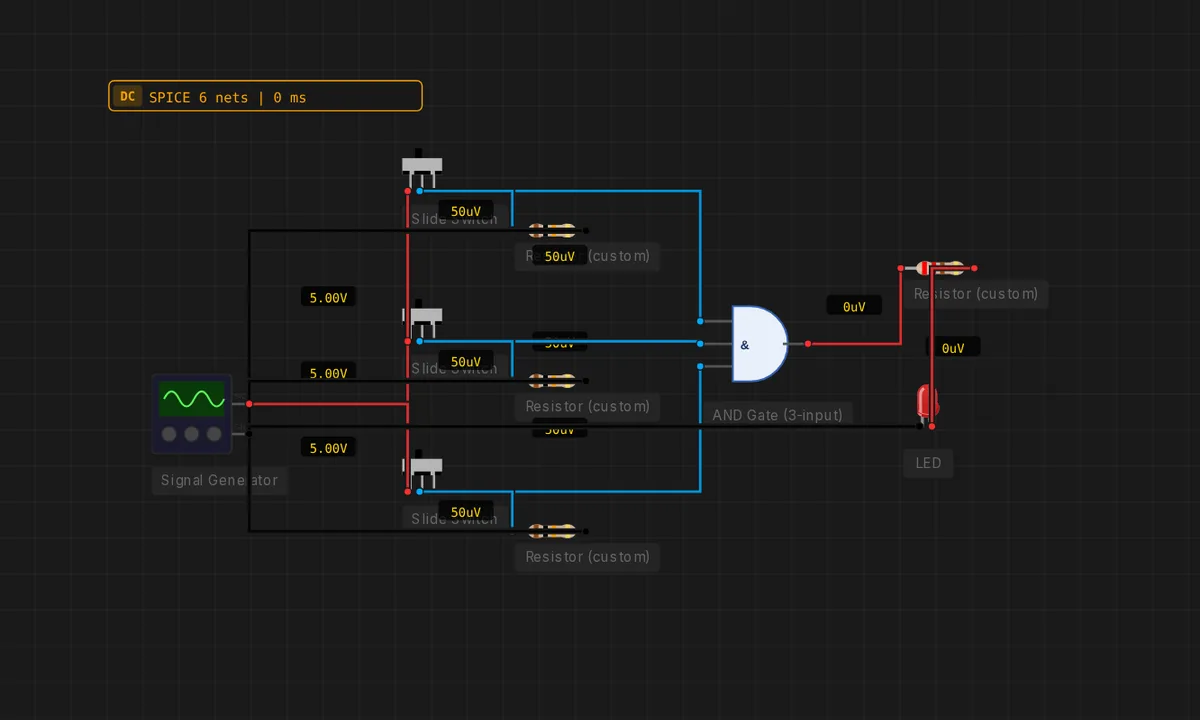Toggle the bottom slide switch
The image size is (1200, 720).
(x=422, y=467)
